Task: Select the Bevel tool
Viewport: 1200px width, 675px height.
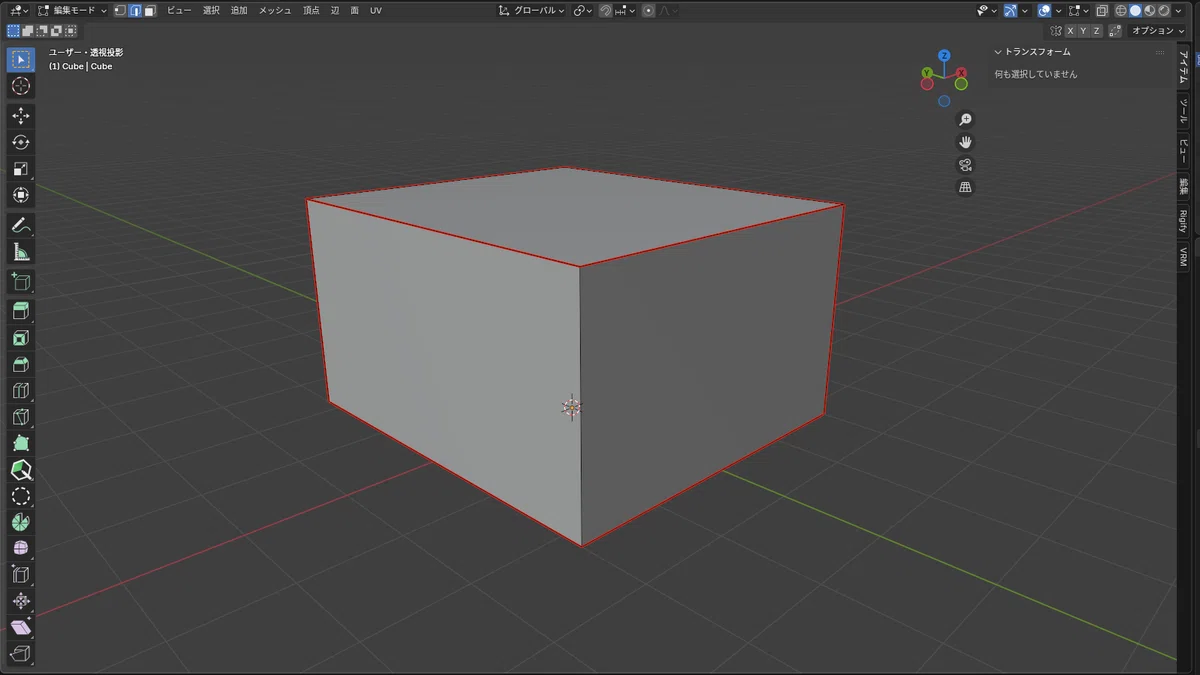Action: click(21, 364)
